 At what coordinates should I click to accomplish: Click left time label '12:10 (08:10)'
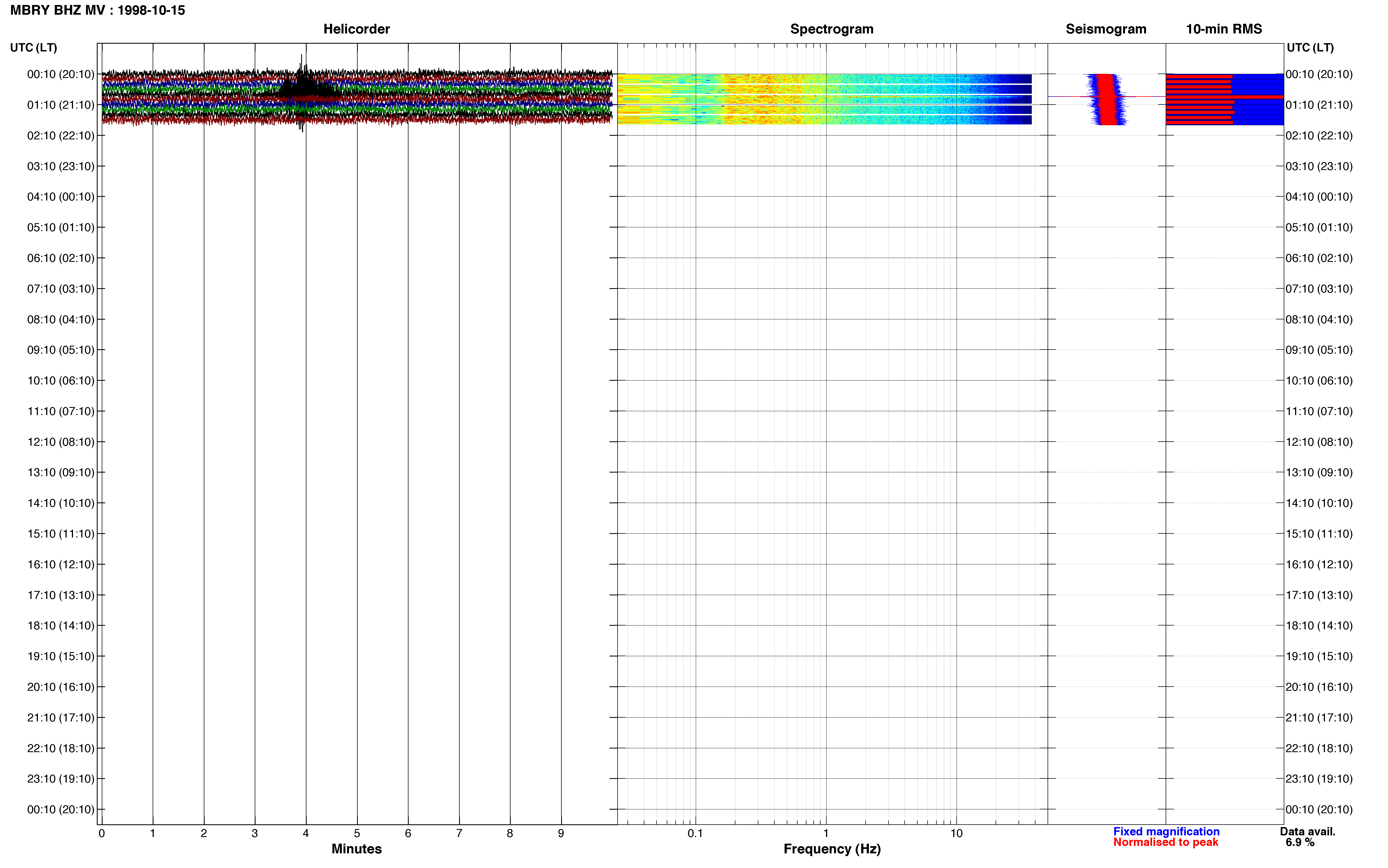(61, 442)
